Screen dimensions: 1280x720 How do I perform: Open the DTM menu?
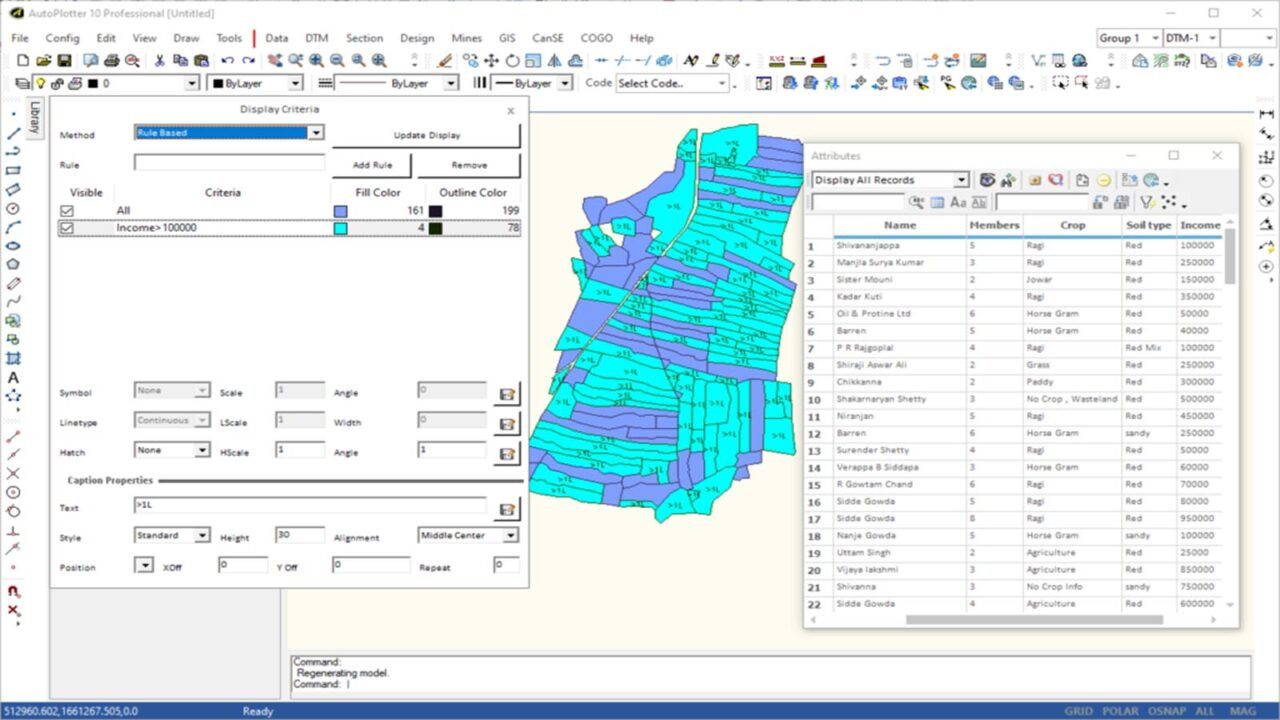[x=316, y=38]
